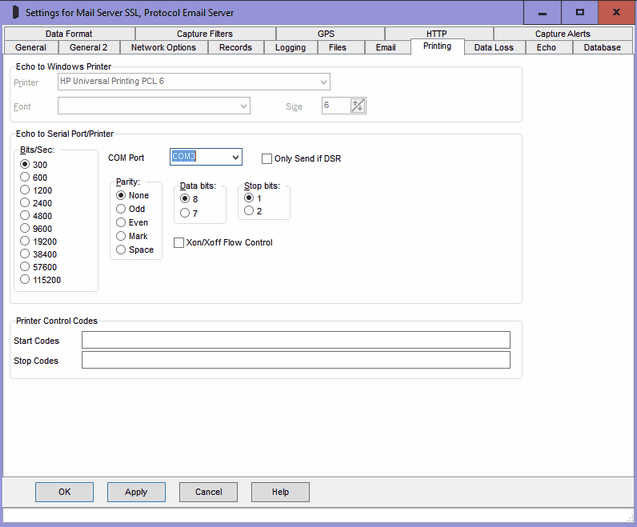Toggle Xon/Xoff Flow Control checkbox

(x=179, y=242)
